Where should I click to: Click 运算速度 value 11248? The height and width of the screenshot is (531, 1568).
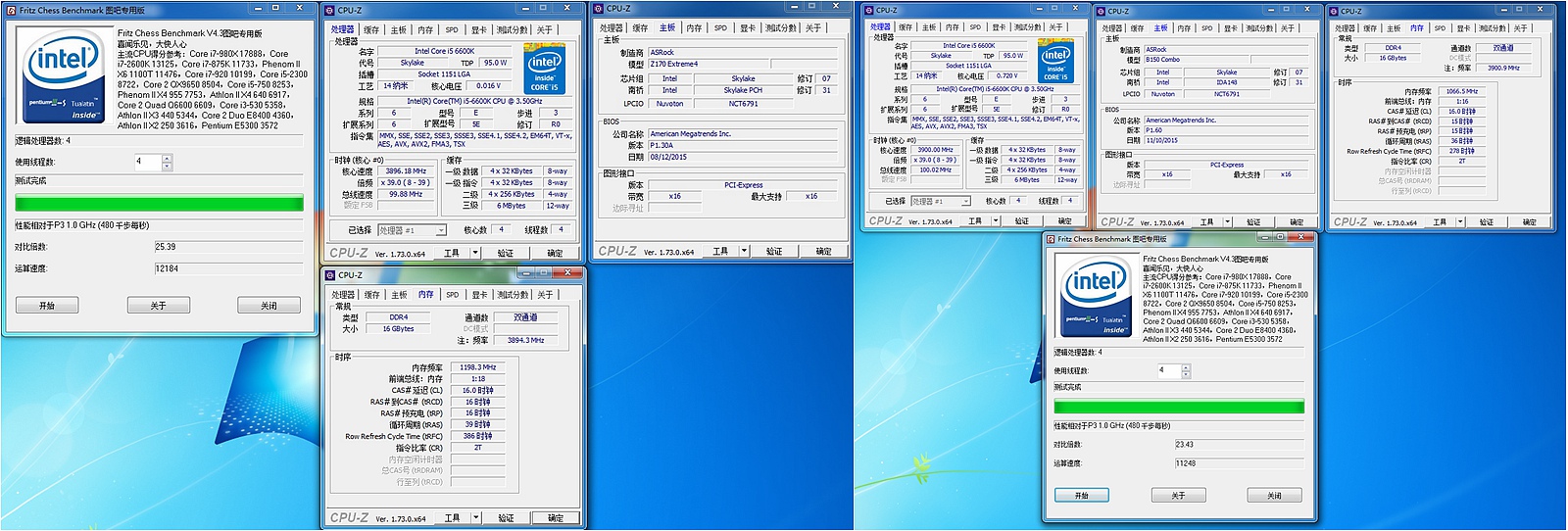(x=1239, y=463)
